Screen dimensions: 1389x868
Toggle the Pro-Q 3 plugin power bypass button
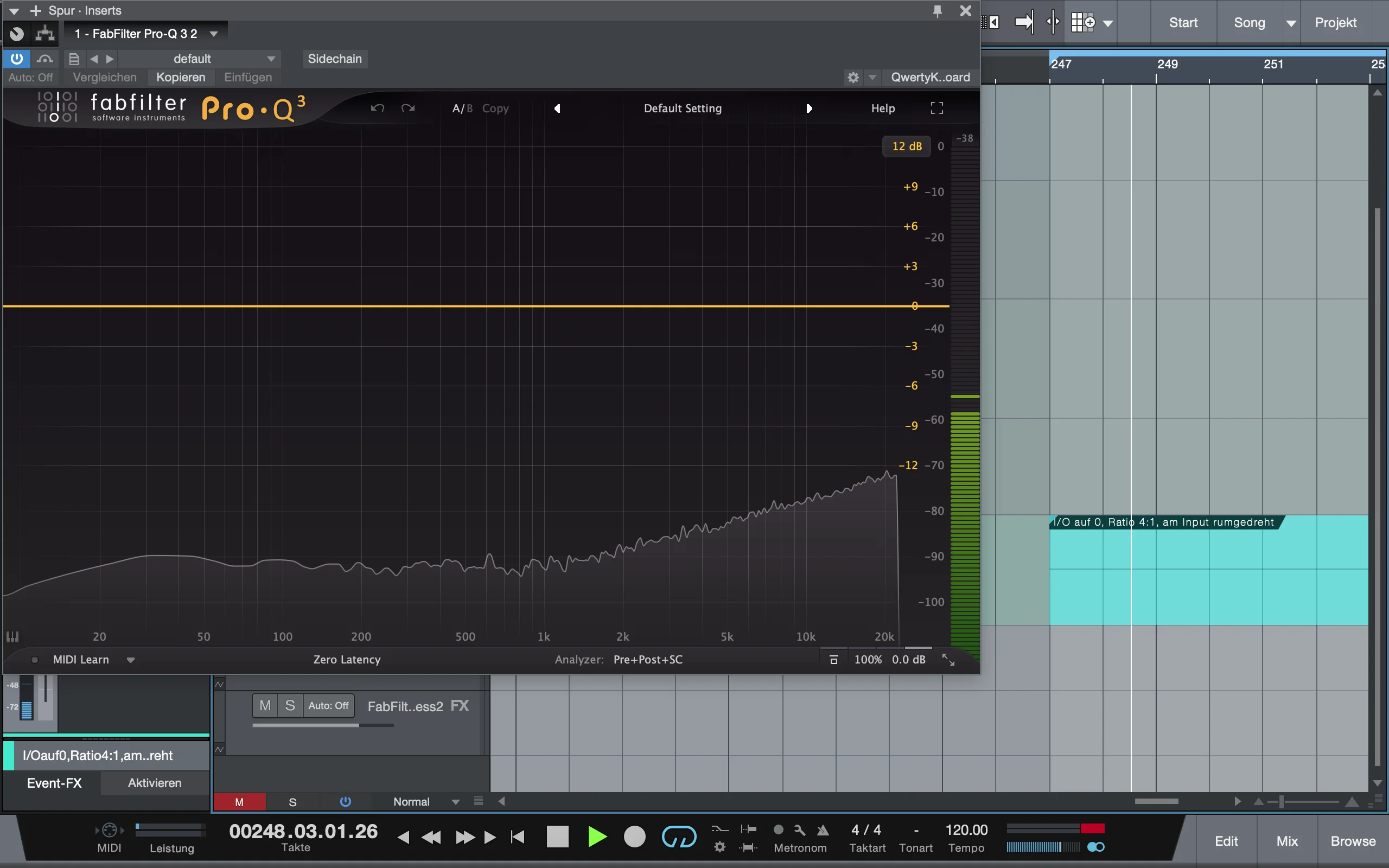pos(17,59)
